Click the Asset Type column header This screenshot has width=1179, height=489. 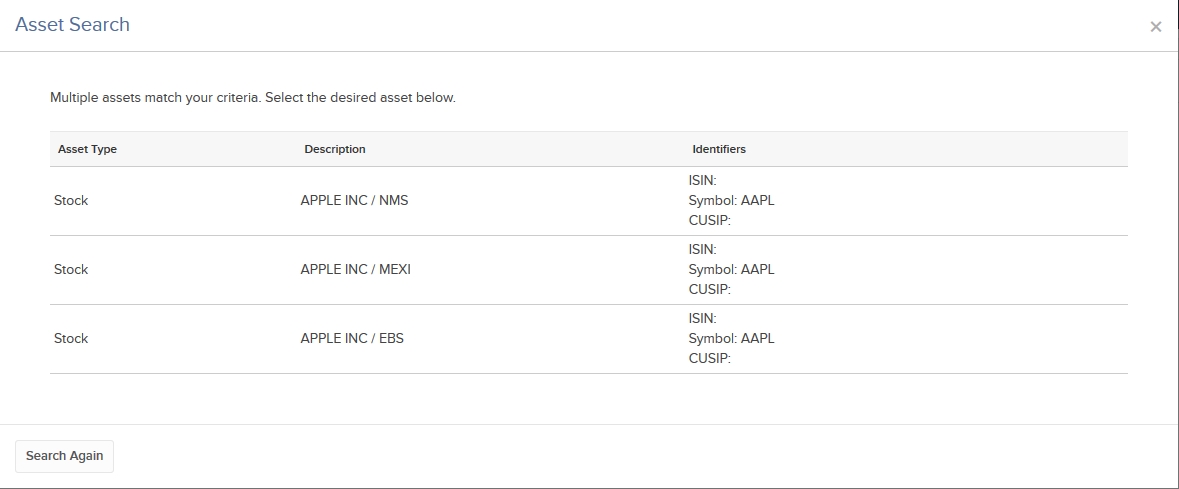(87, 149)
